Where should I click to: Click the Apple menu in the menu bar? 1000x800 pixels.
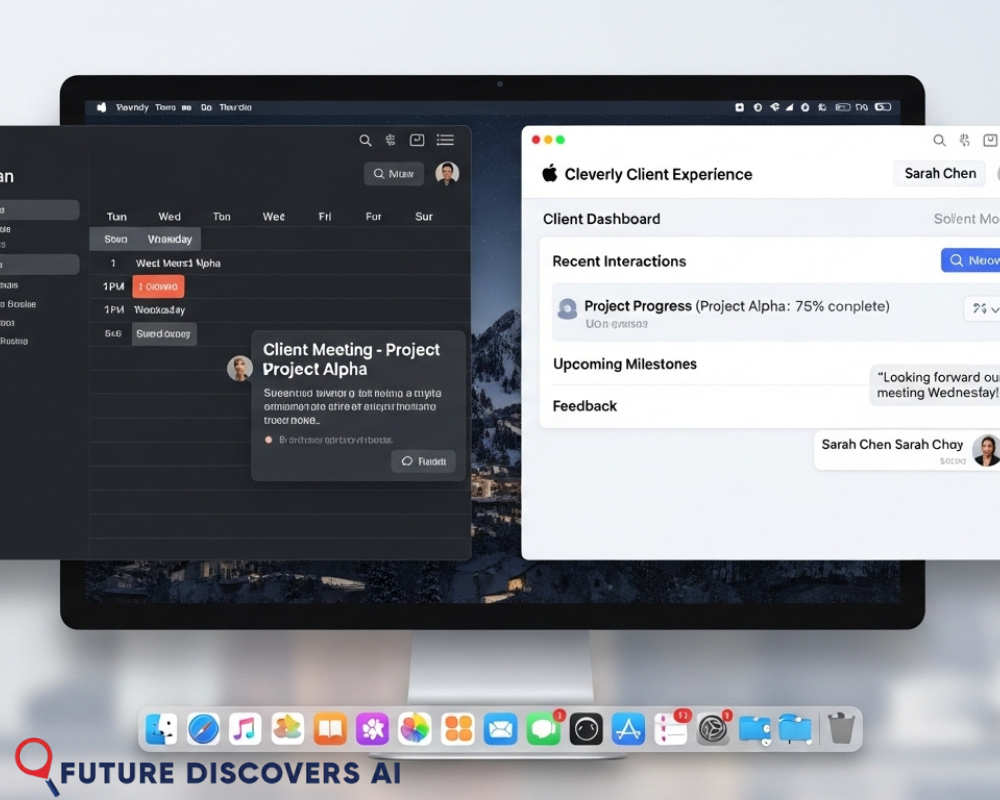coord(101,107)
